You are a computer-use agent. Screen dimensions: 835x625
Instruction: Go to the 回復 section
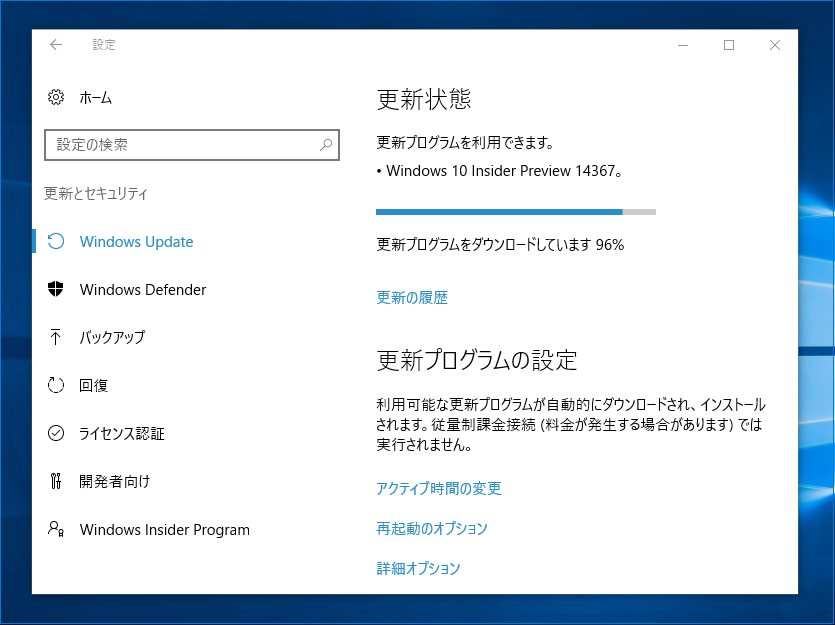94,385
